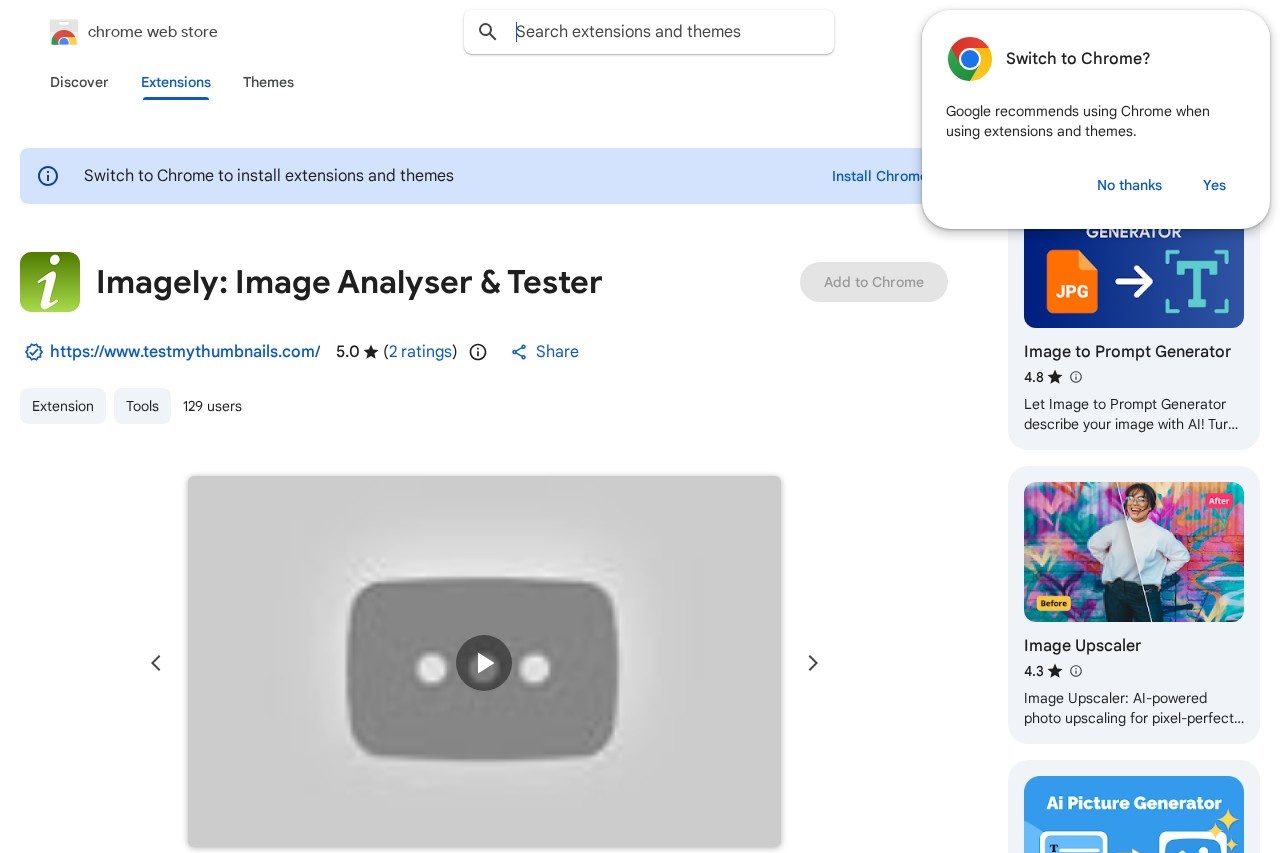Click the search magnifier icon

[488, 32]
